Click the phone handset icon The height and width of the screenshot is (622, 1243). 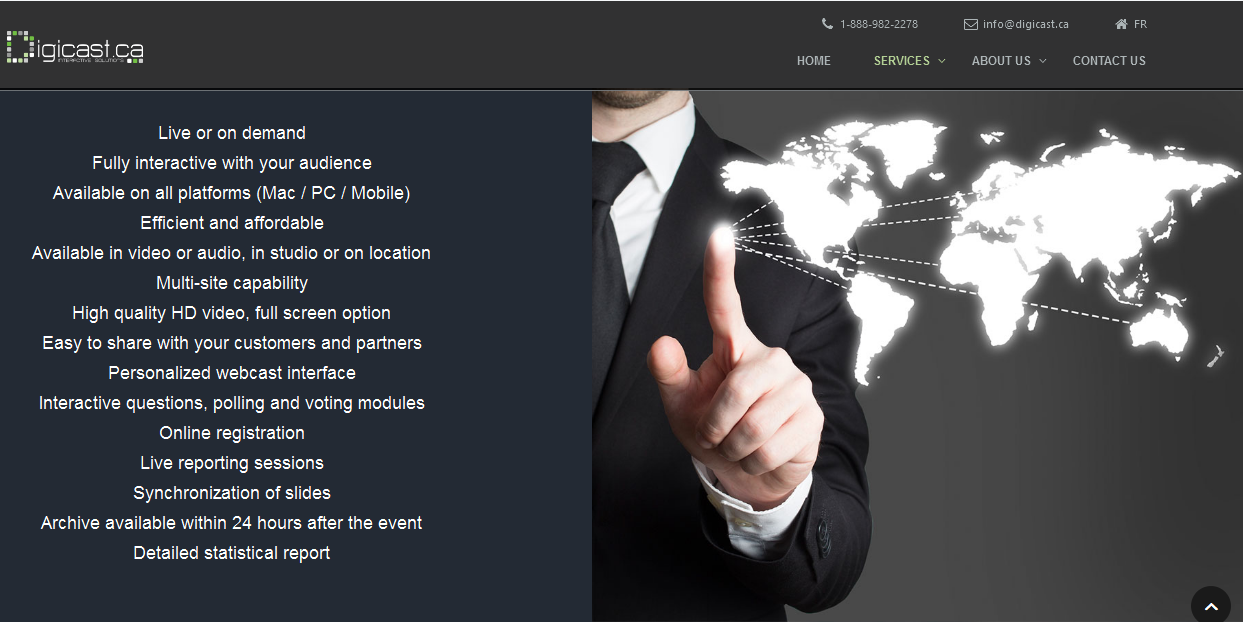pyautogui.click(x=827, y=24)
